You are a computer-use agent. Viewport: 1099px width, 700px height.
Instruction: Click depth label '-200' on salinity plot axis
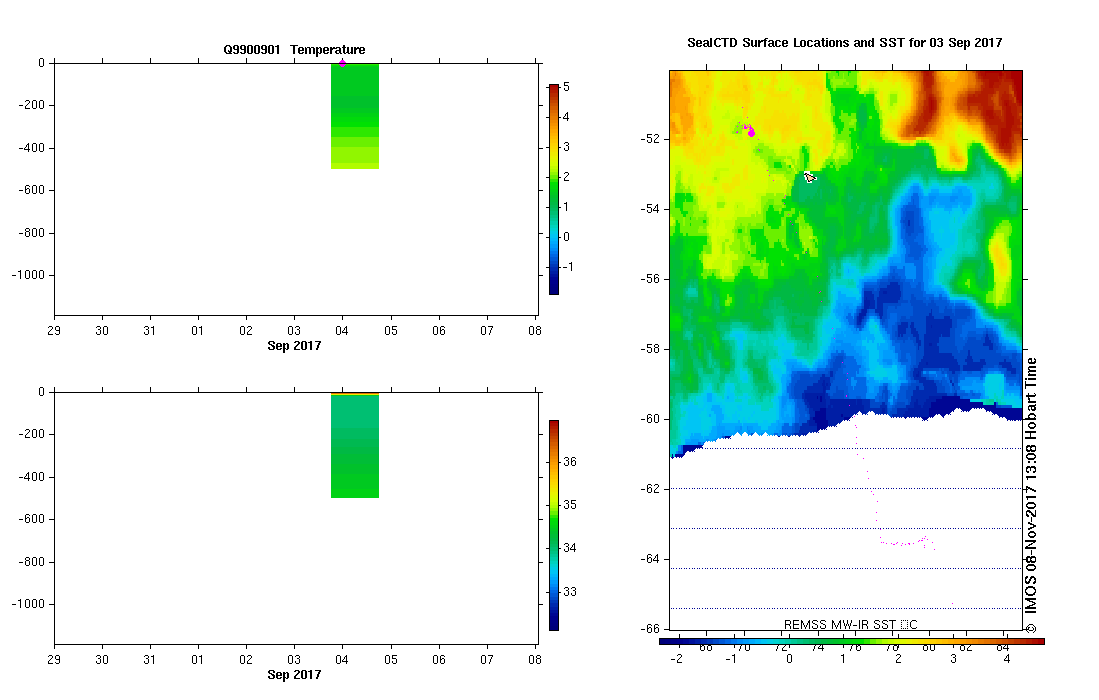coord(32,434)
